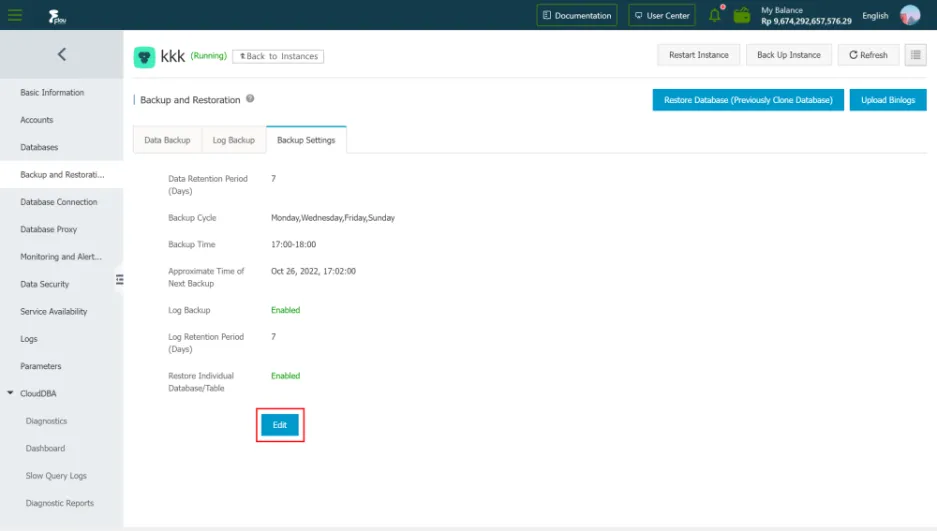The height and width of the screenshot is (531, 937).
Task: Open Parameters in sidebar
Action: click(41, 366)
